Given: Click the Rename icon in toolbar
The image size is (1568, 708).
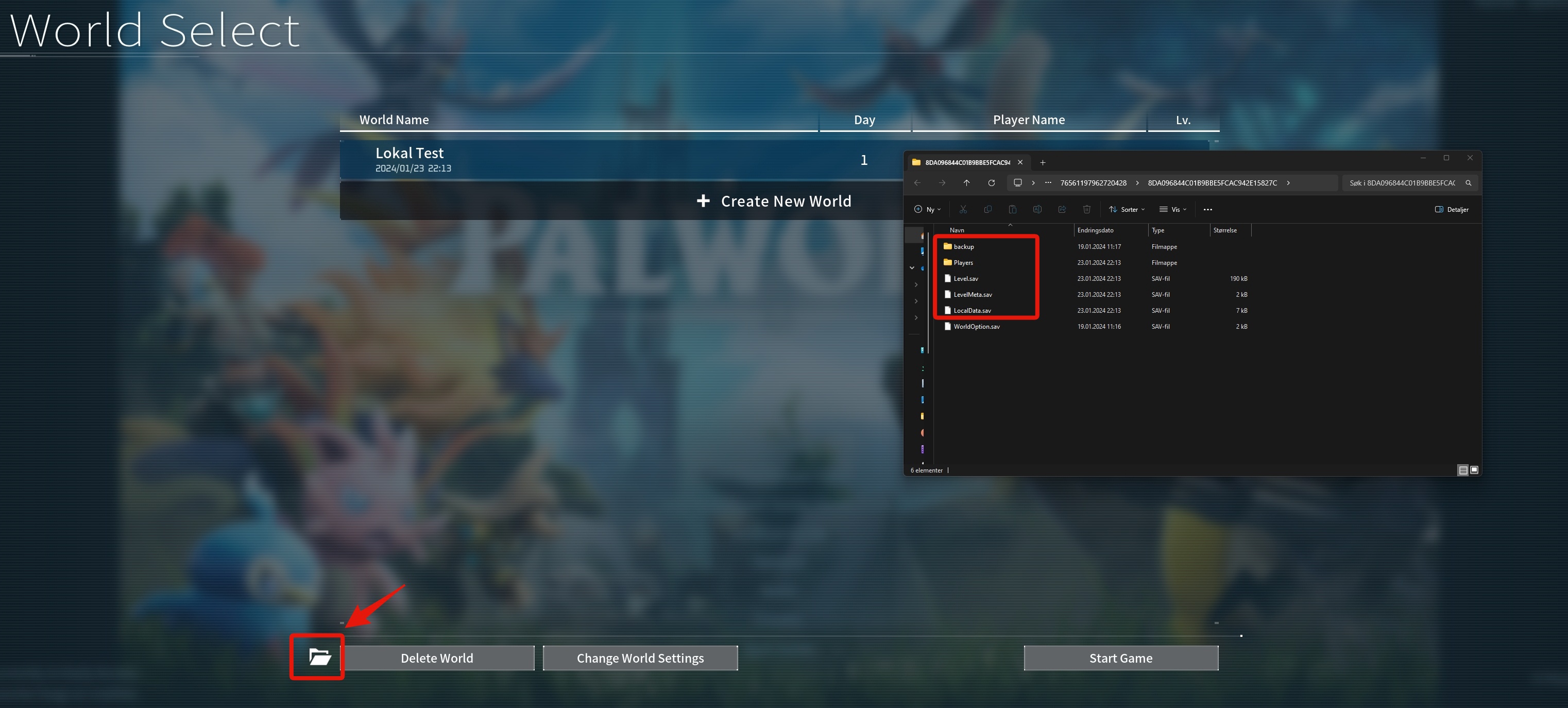Looking at the screenshot, I should click(x=1037, y=209).
